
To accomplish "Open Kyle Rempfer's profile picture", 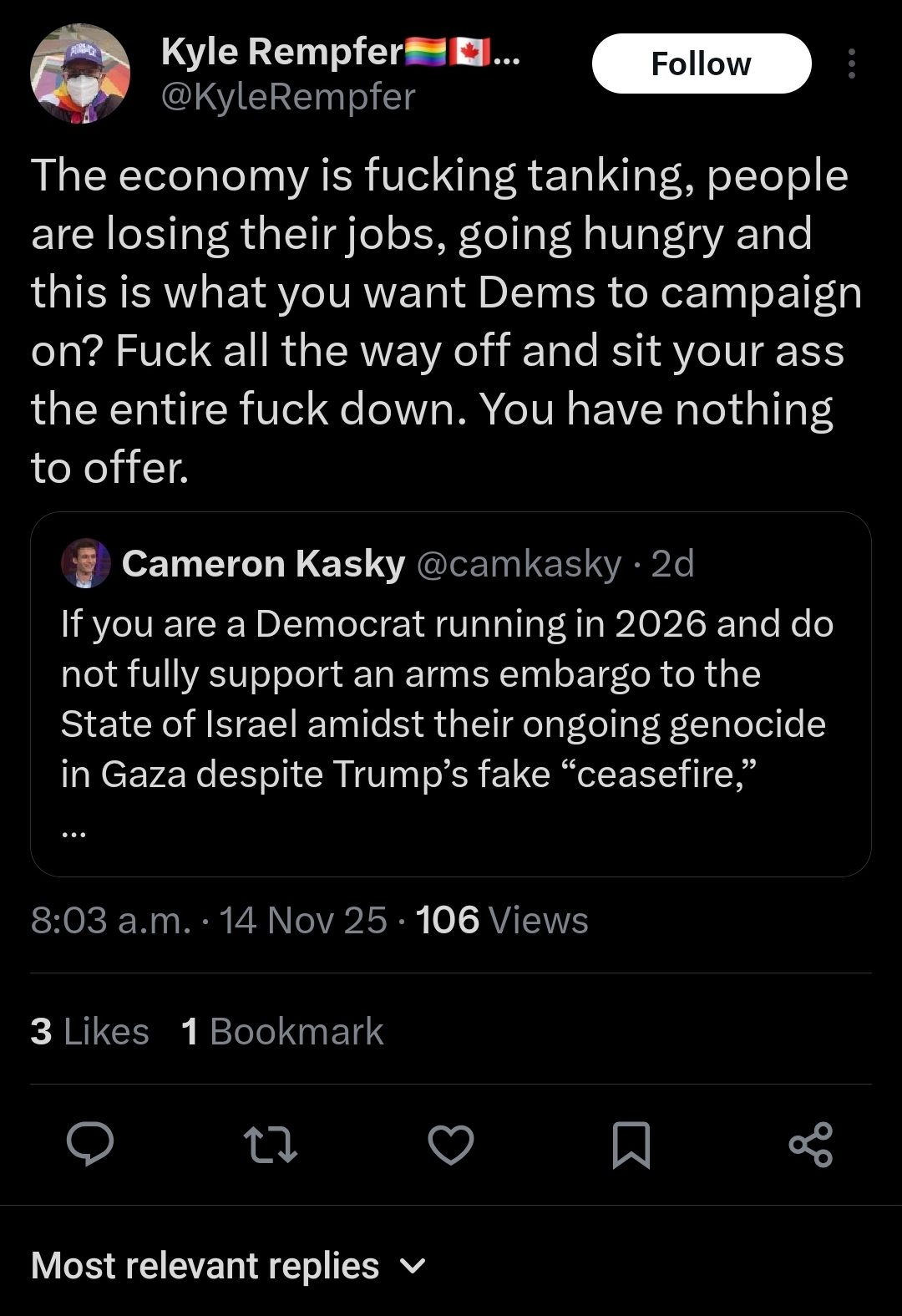I will point(80,74).
